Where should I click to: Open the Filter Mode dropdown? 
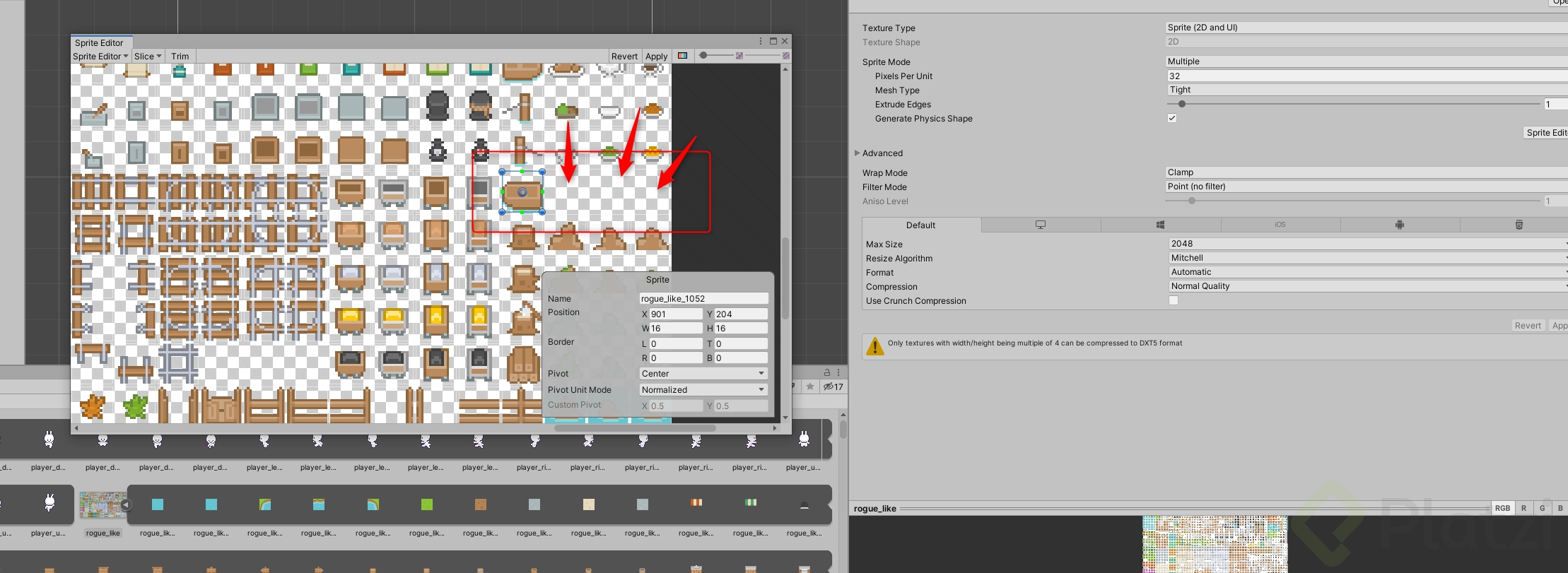pyautogui.click(x=1367, y=187)
